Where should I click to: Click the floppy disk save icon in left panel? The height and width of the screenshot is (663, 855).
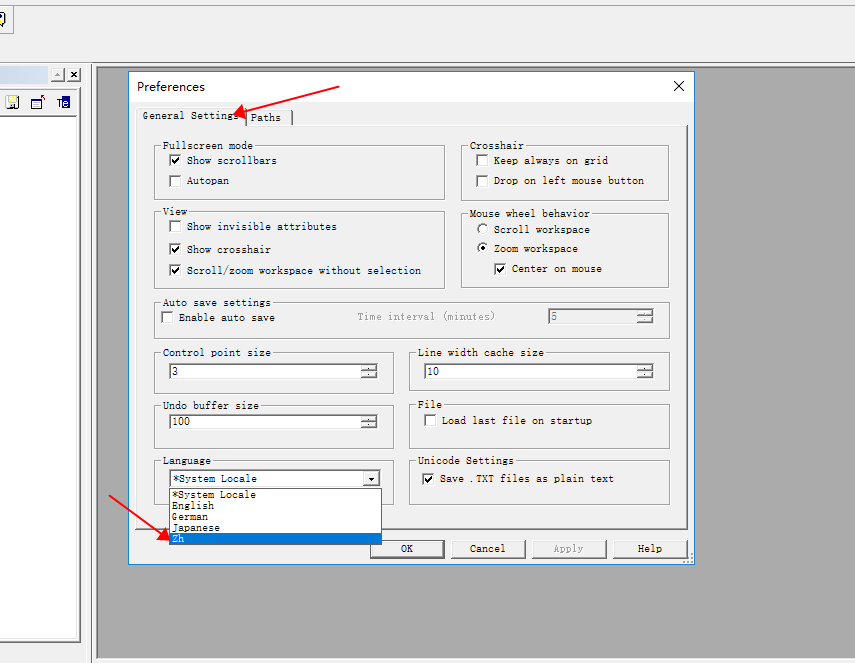point(13,102)
